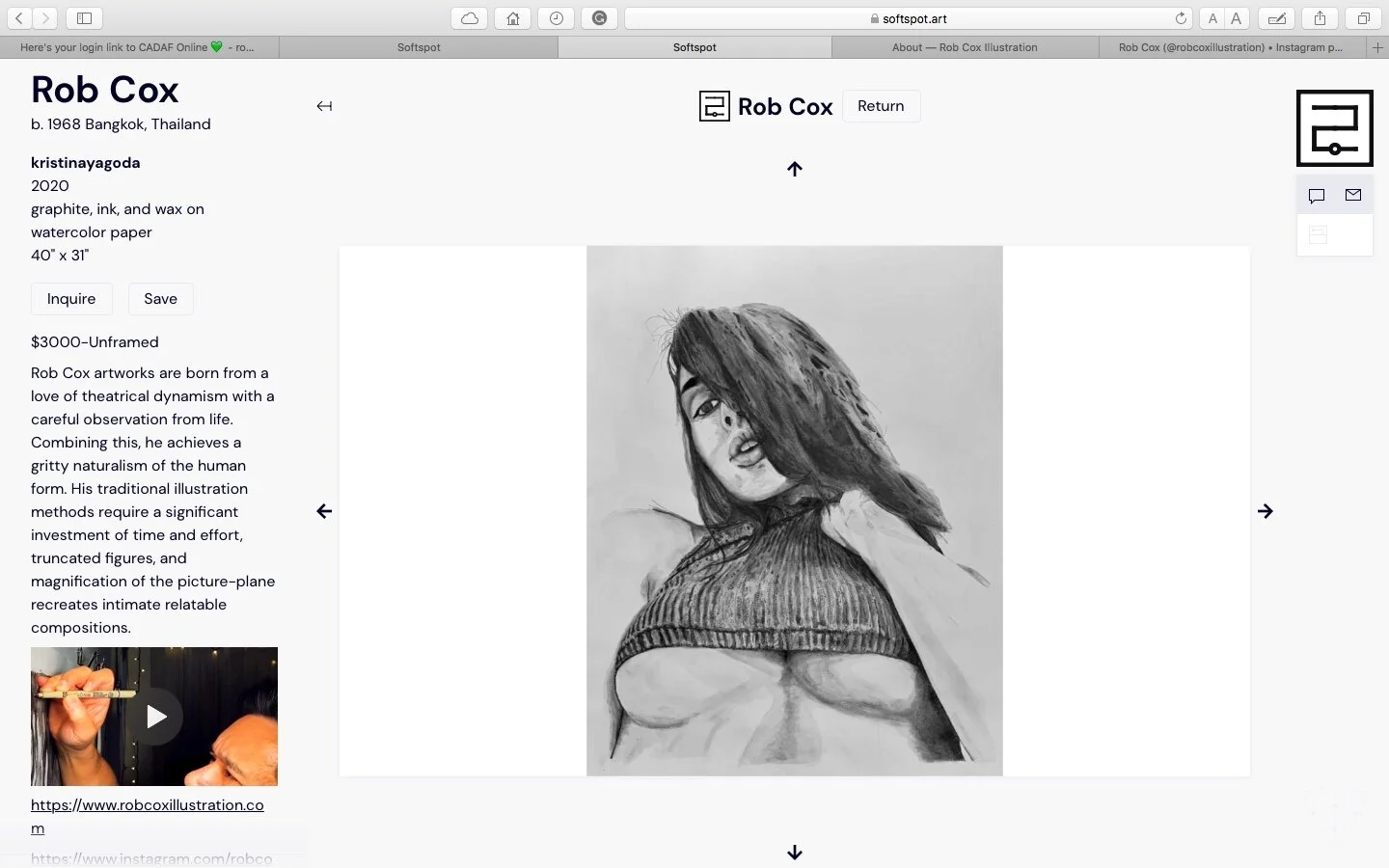
Task: Collapse the sidebar with left-bar arrow
Action: coord(324,106)
